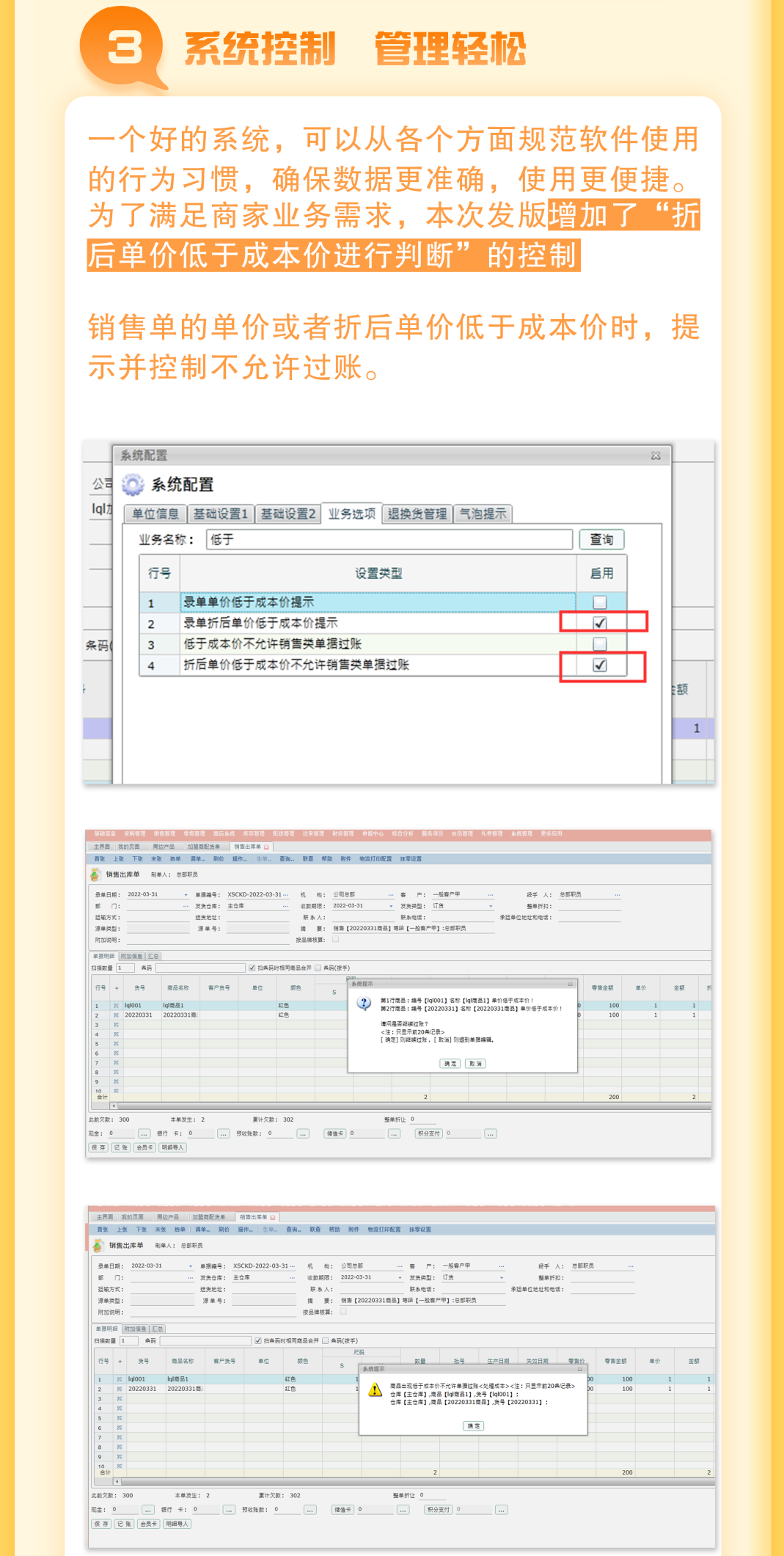The image size is (784, 1556).
Task: Switch to 主界面 tab in the question-dialog window
Action: (101, 847)
